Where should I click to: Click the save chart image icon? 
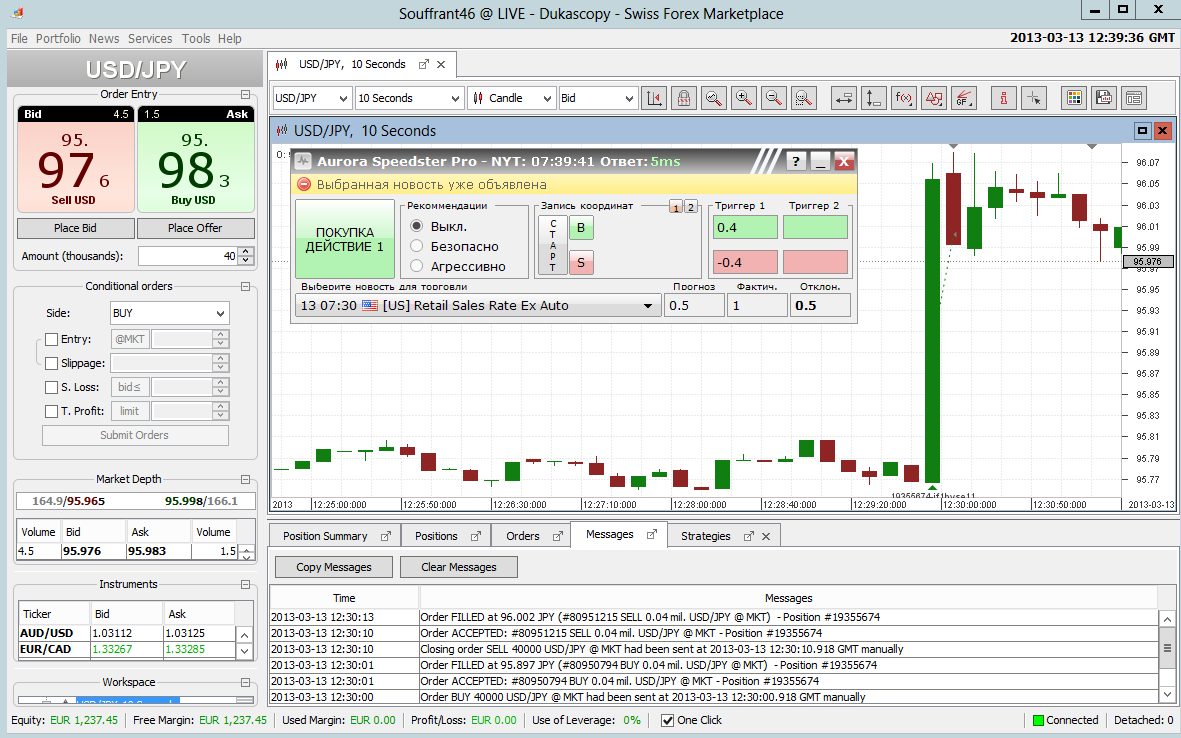tap(1103, 98)
